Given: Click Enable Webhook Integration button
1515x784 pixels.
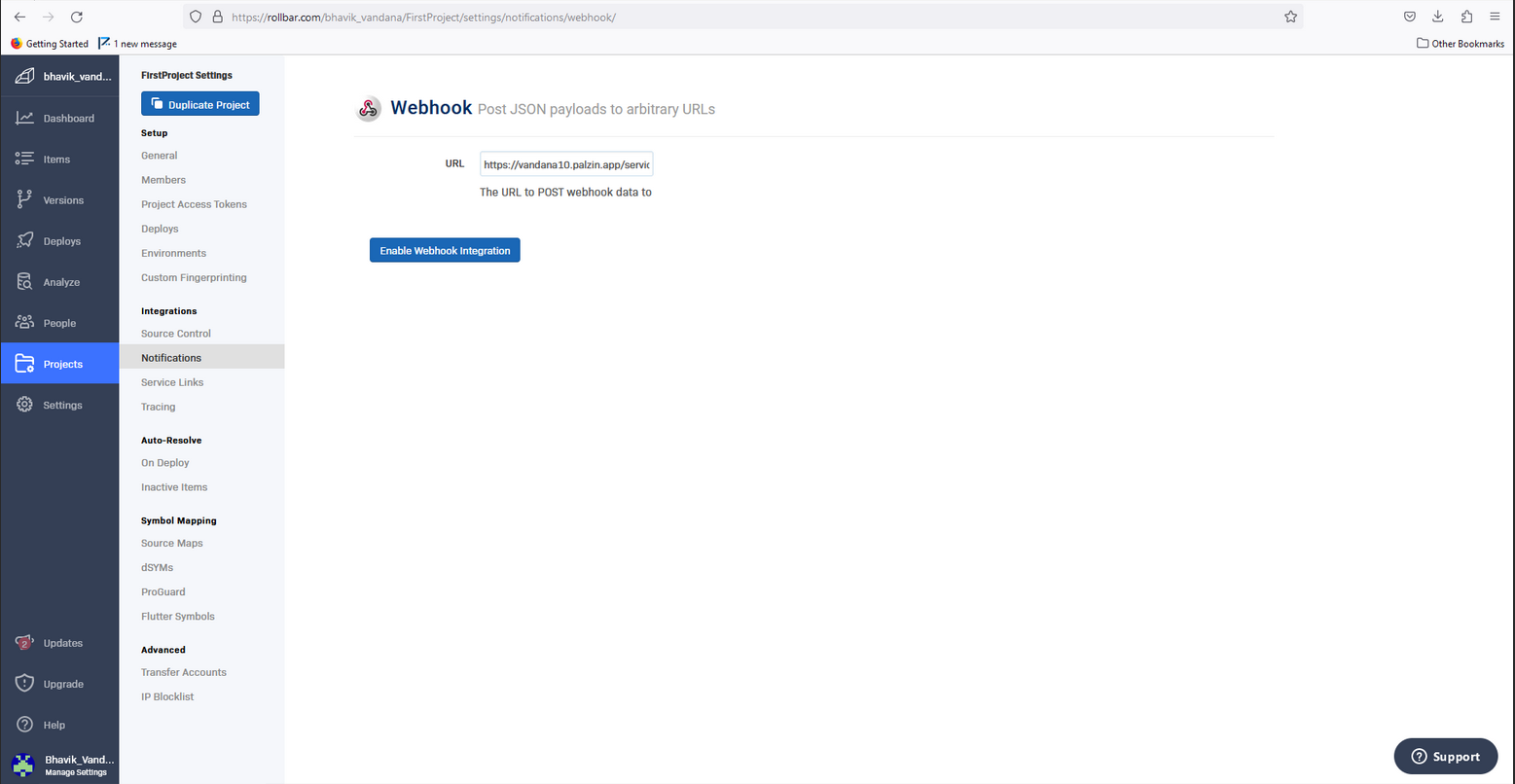Looking at the screenshot, I should pos(445,250).
